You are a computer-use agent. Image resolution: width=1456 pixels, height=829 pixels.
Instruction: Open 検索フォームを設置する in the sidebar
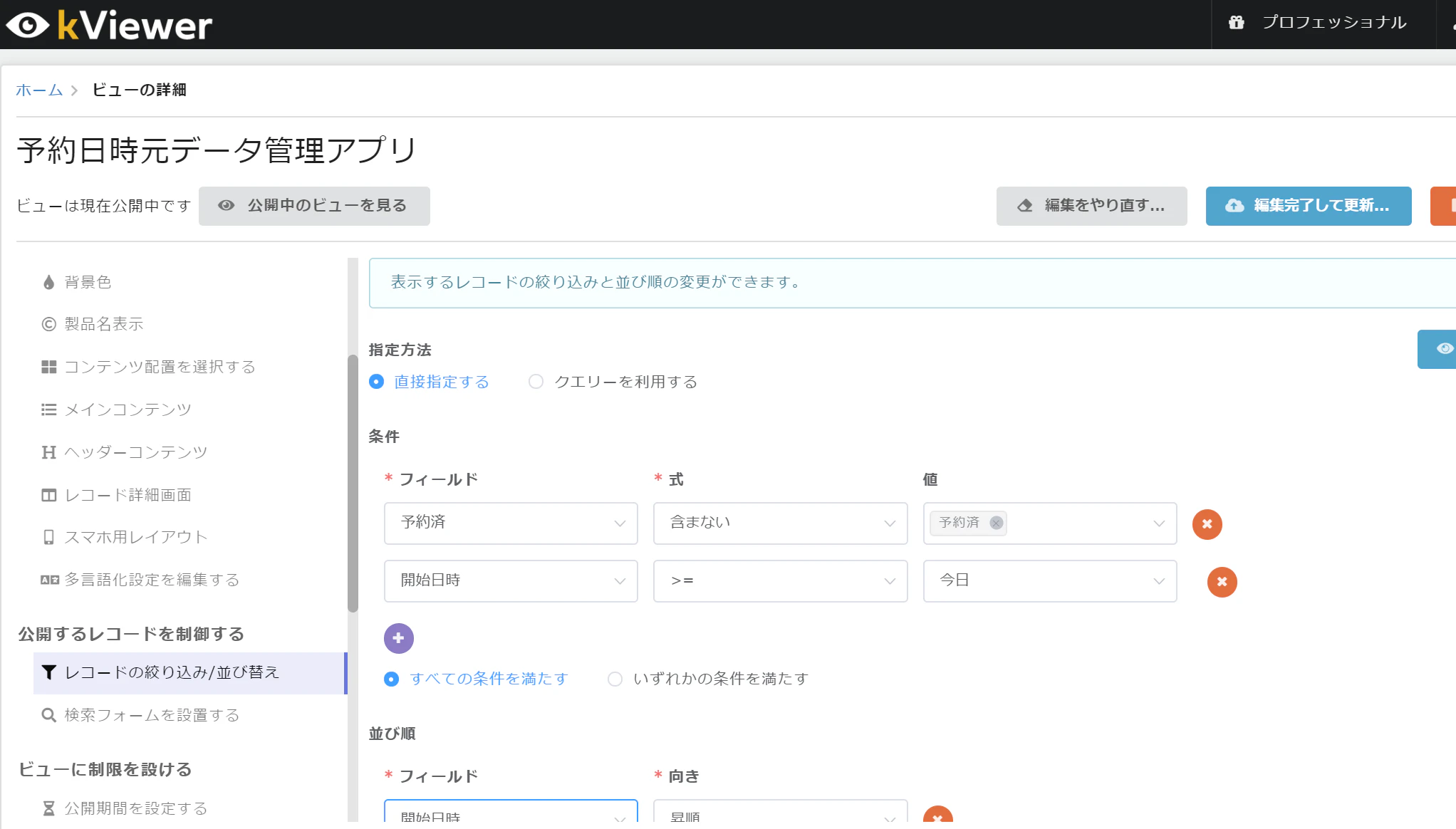(151, 715)
